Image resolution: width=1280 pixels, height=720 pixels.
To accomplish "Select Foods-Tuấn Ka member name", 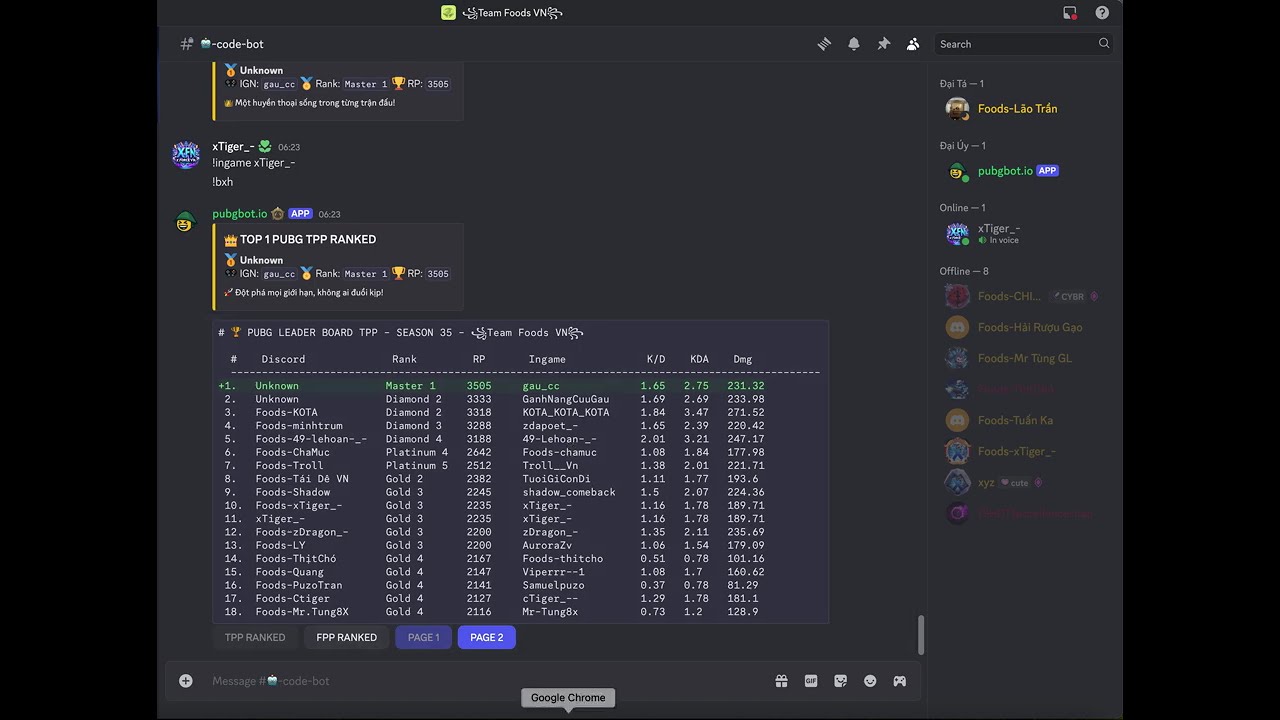I will coord(1015,420).
